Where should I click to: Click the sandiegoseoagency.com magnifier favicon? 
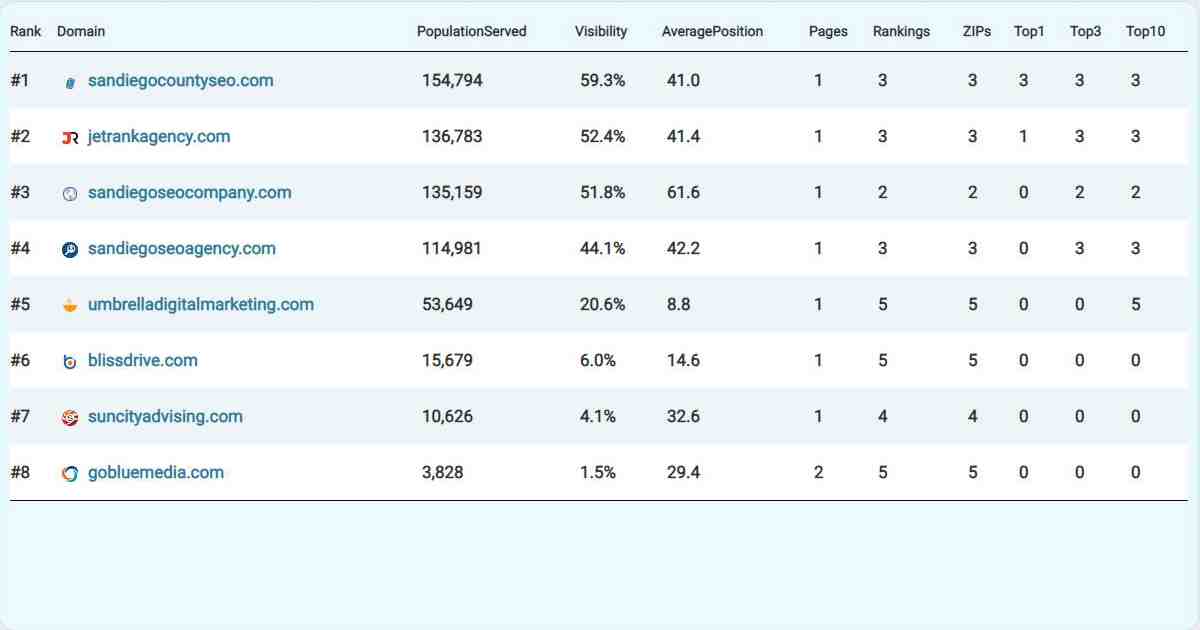[x=70, y=250]
